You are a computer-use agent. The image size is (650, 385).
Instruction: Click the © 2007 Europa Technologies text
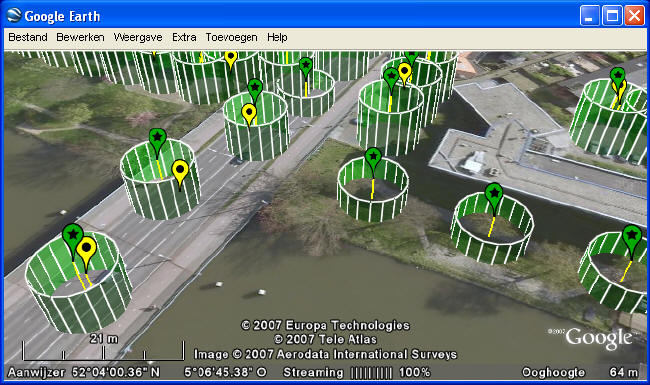coord(325,325)
